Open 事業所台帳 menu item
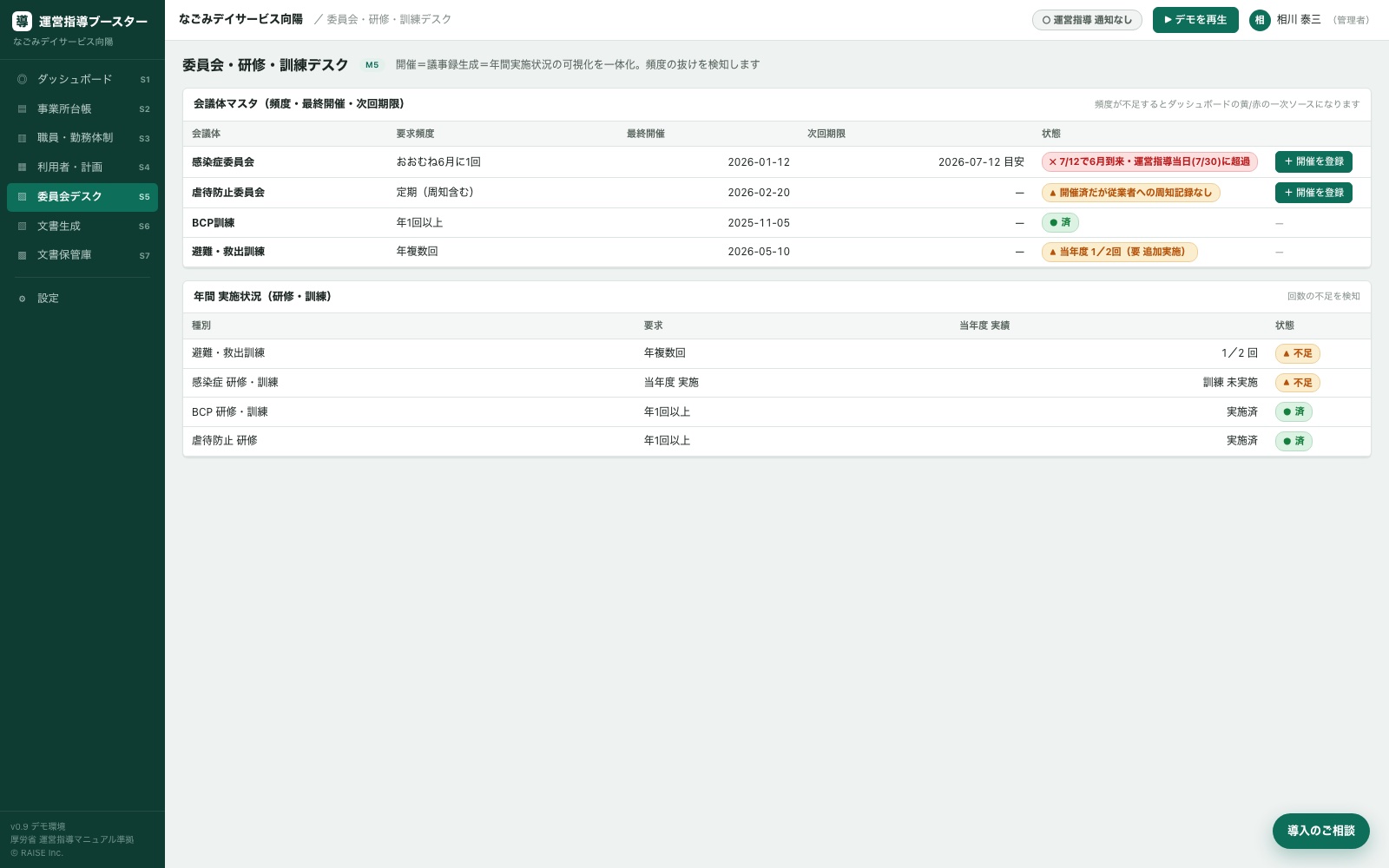The height and width of the screenshot is (868, 1389). (x=82, y=108)
